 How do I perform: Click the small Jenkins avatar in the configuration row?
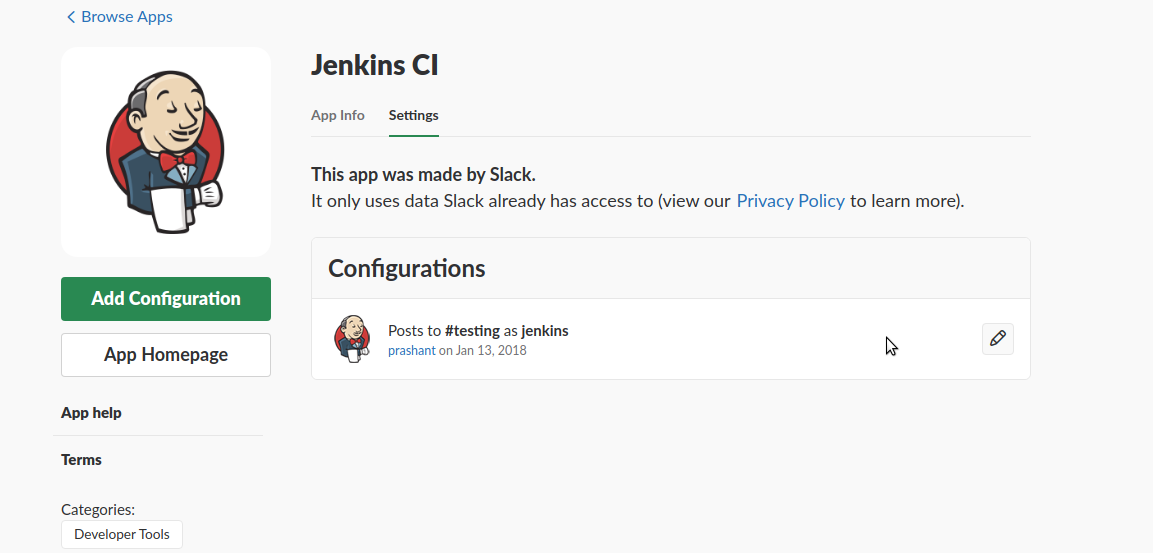352,339
